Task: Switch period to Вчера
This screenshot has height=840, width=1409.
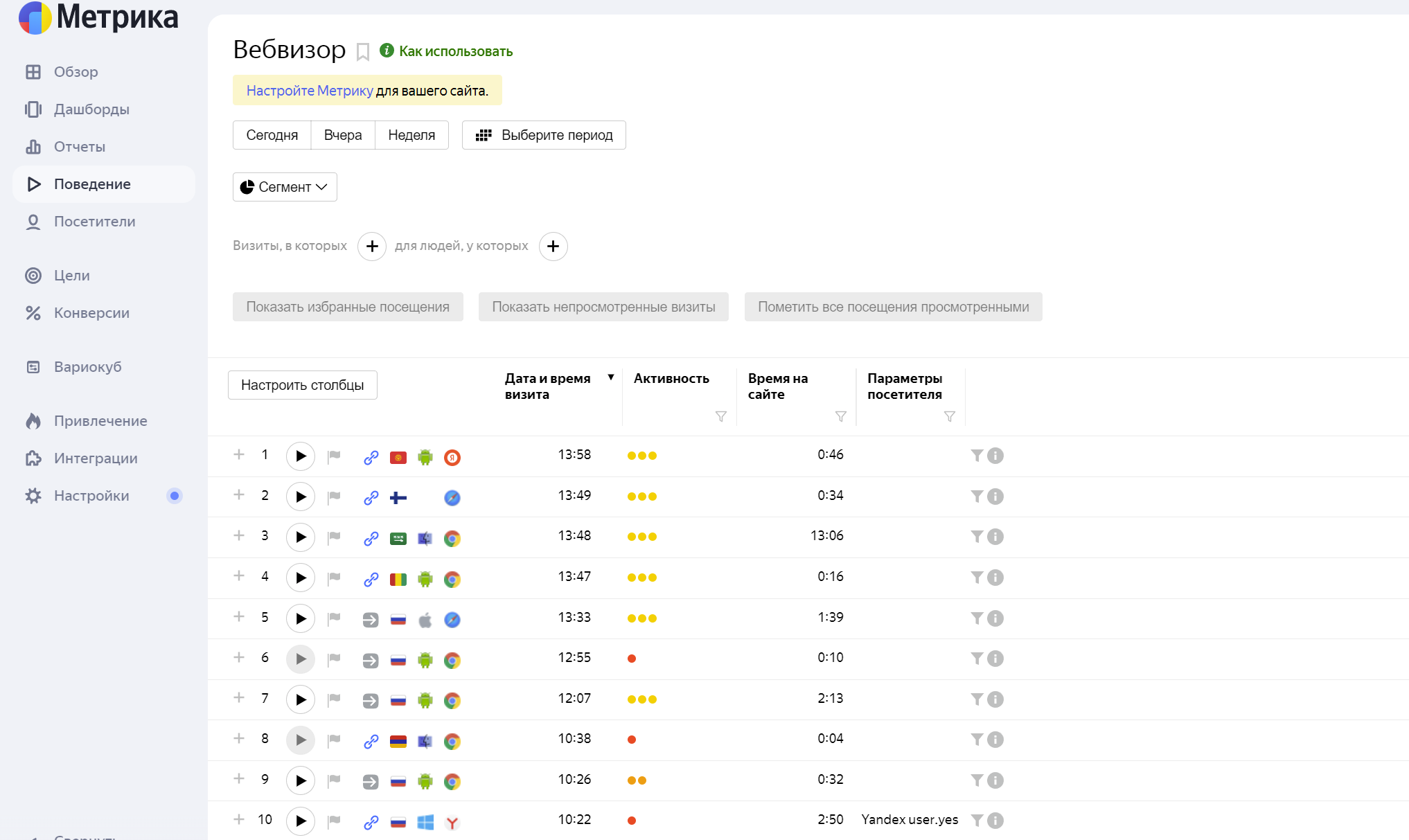Action: pyautogui.click(x=343, y=135)
